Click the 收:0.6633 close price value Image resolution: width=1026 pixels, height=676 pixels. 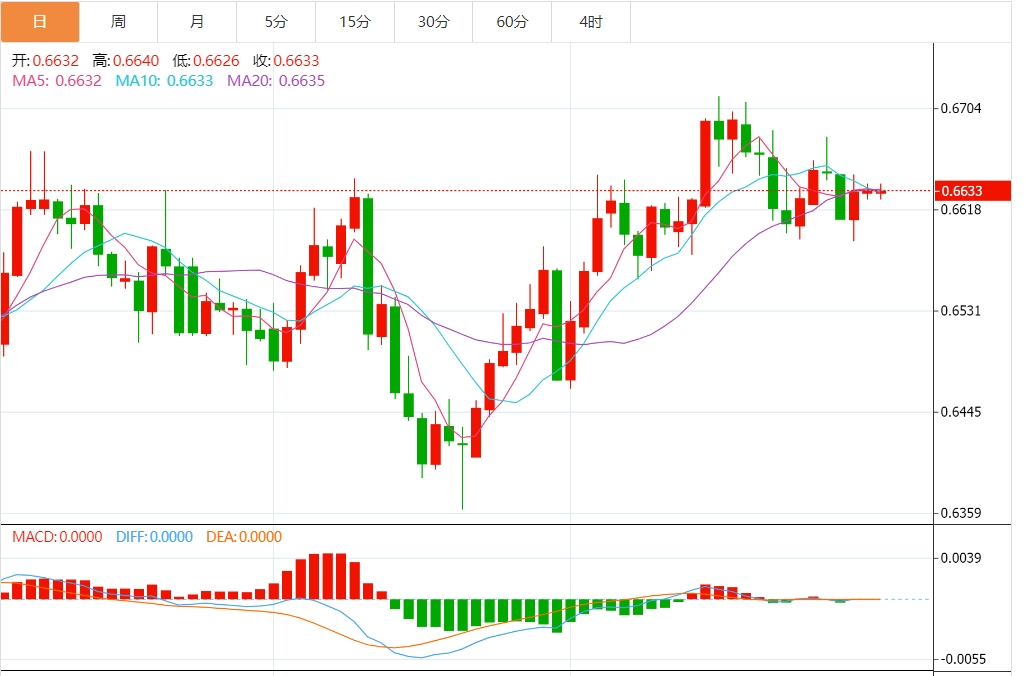(x=287, y=61)
